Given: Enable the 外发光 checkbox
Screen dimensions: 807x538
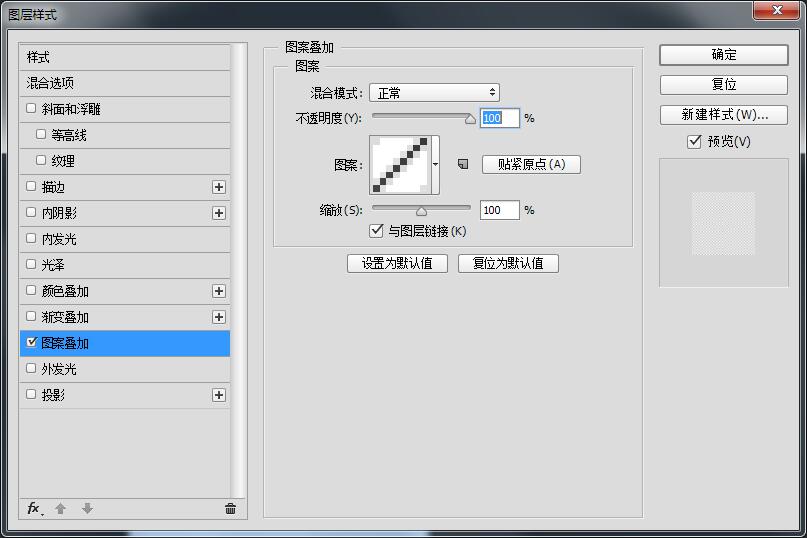Looking at the screenshot, I should [31, 368].
